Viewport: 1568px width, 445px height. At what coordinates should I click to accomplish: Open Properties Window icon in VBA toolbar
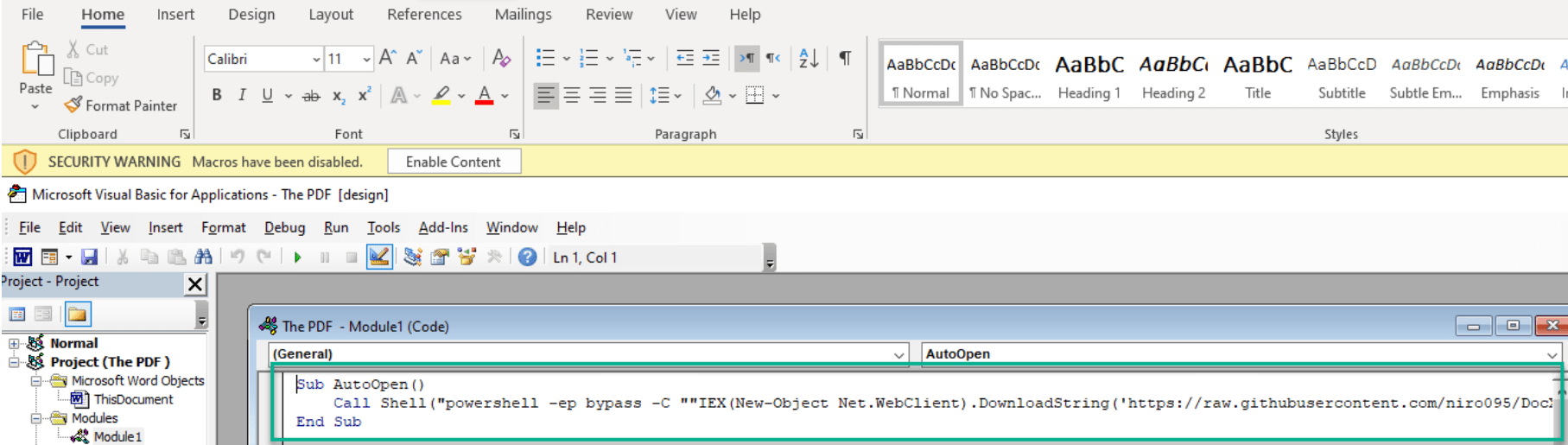(x=440, y=257)
